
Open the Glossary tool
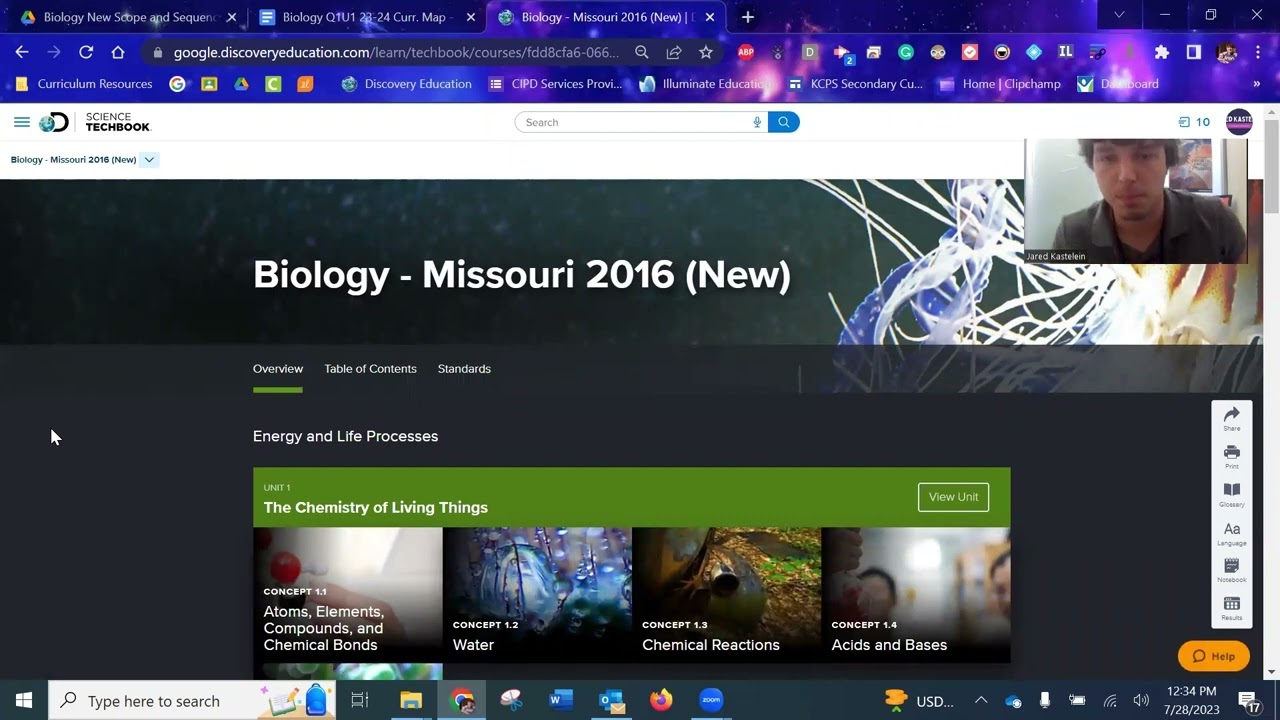pos(1232,495)
